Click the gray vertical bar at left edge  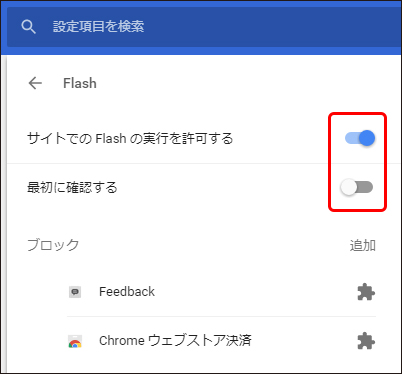4,214
